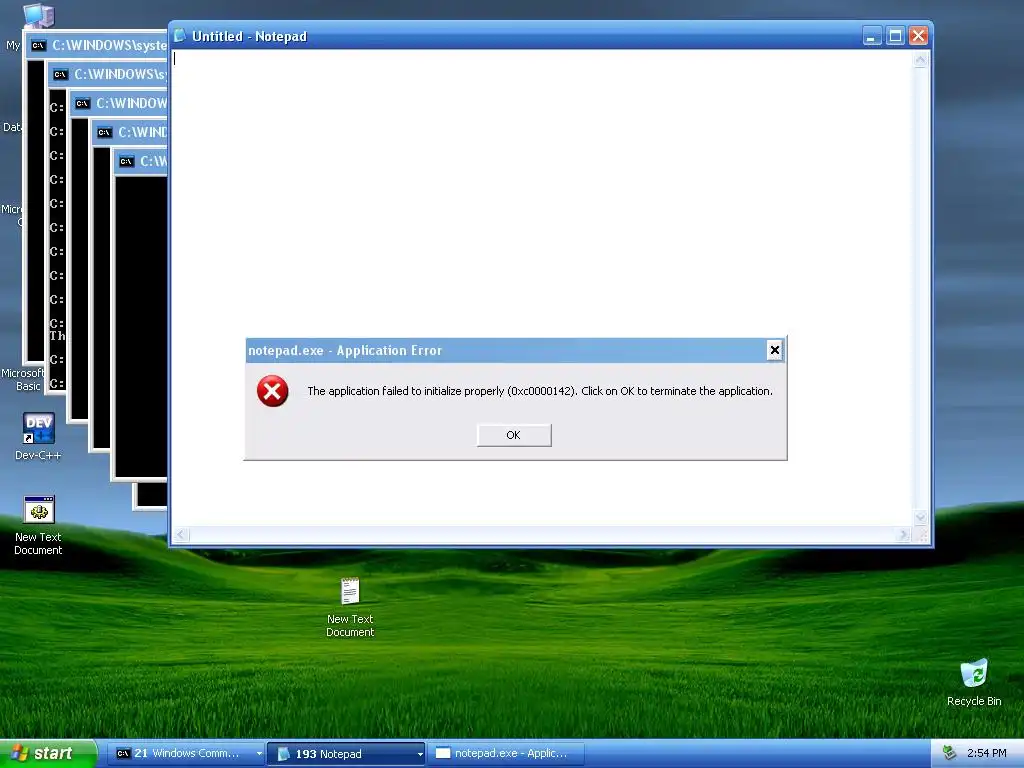Select the New Text Document notepad-page icon

pos(350,591)
